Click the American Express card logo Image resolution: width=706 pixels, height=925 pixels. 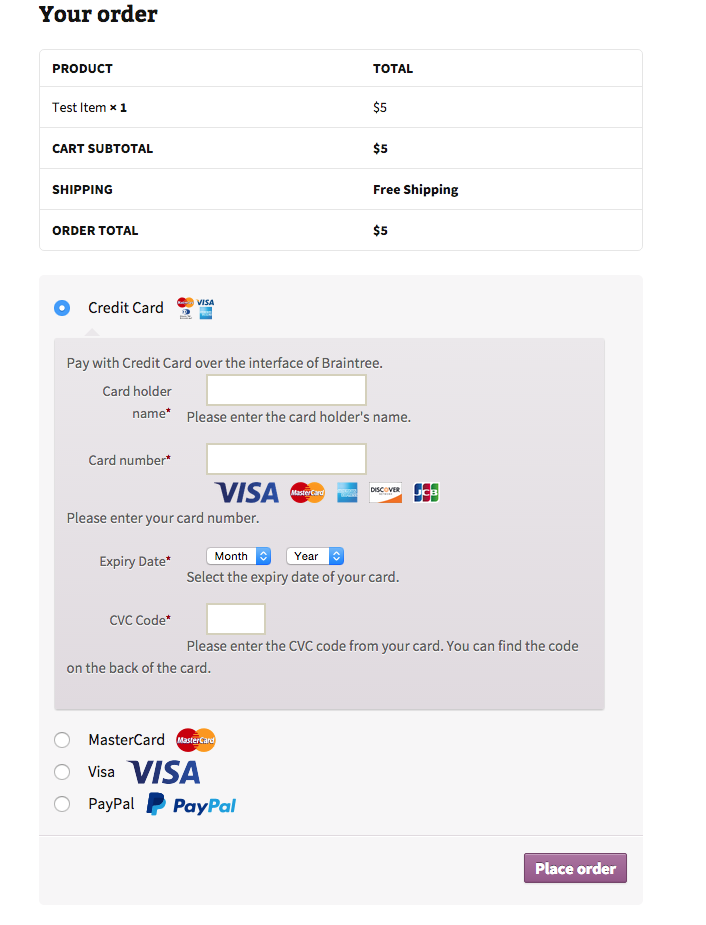(x=347, y=493)
